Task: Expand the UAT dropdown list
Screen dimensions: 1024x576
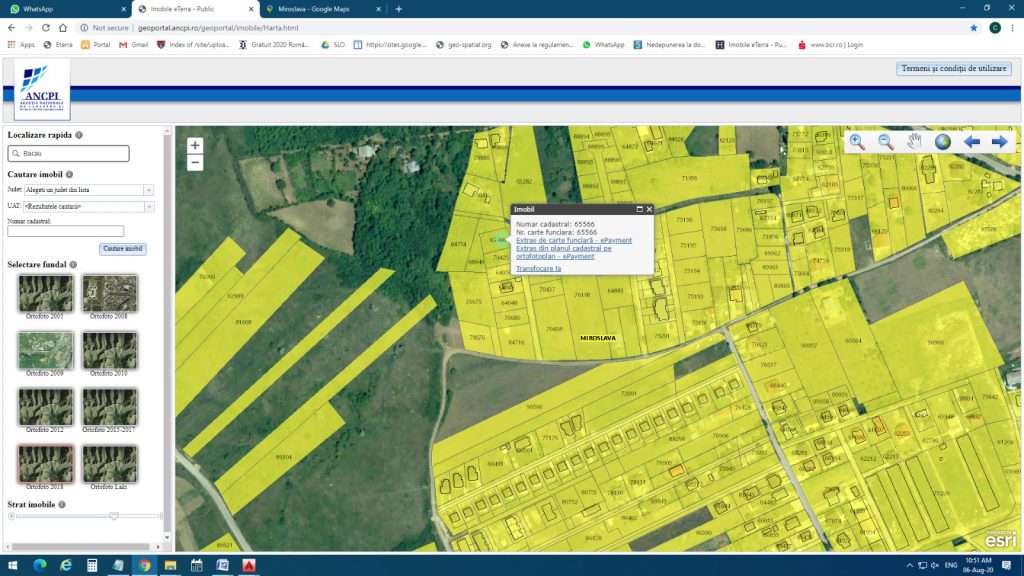Action: point(149,206)
